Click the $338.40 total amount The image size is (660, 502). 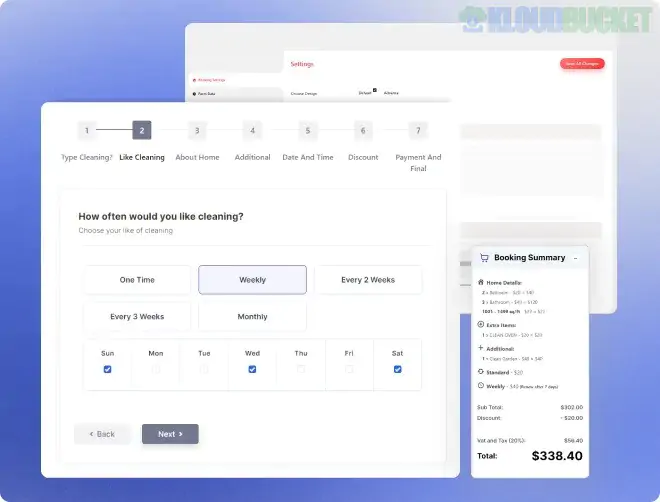tap(557, 456)
